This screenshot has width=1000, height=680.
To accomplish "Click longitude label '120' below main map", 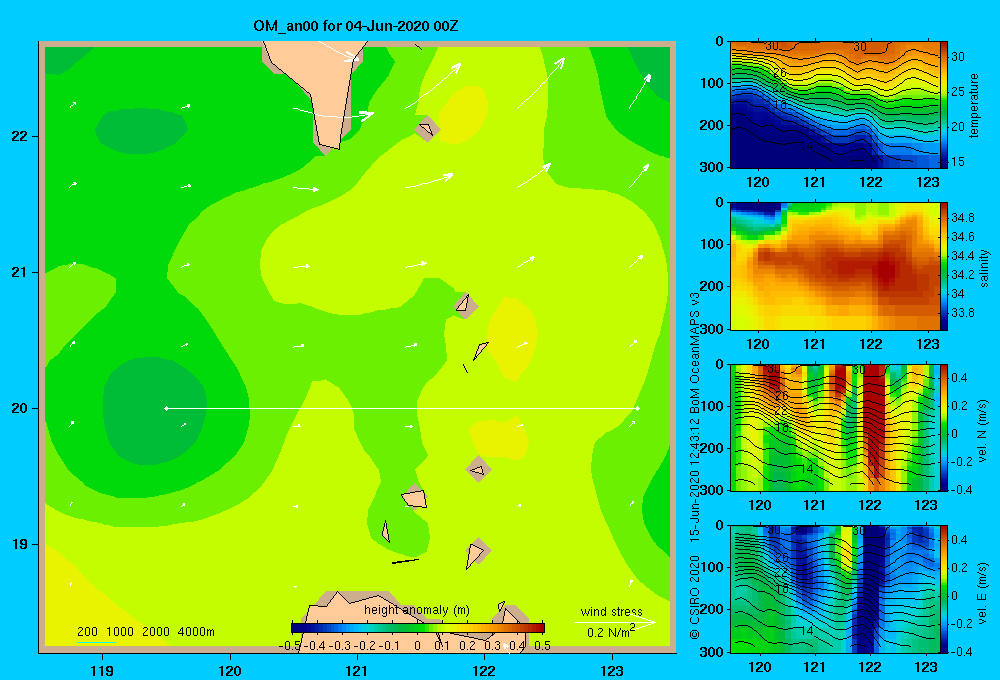I will pos(230,670).
